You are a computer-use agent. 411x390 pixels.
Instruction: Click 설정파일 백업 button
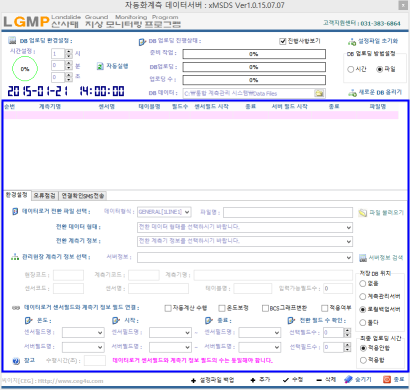coord(212,380)
